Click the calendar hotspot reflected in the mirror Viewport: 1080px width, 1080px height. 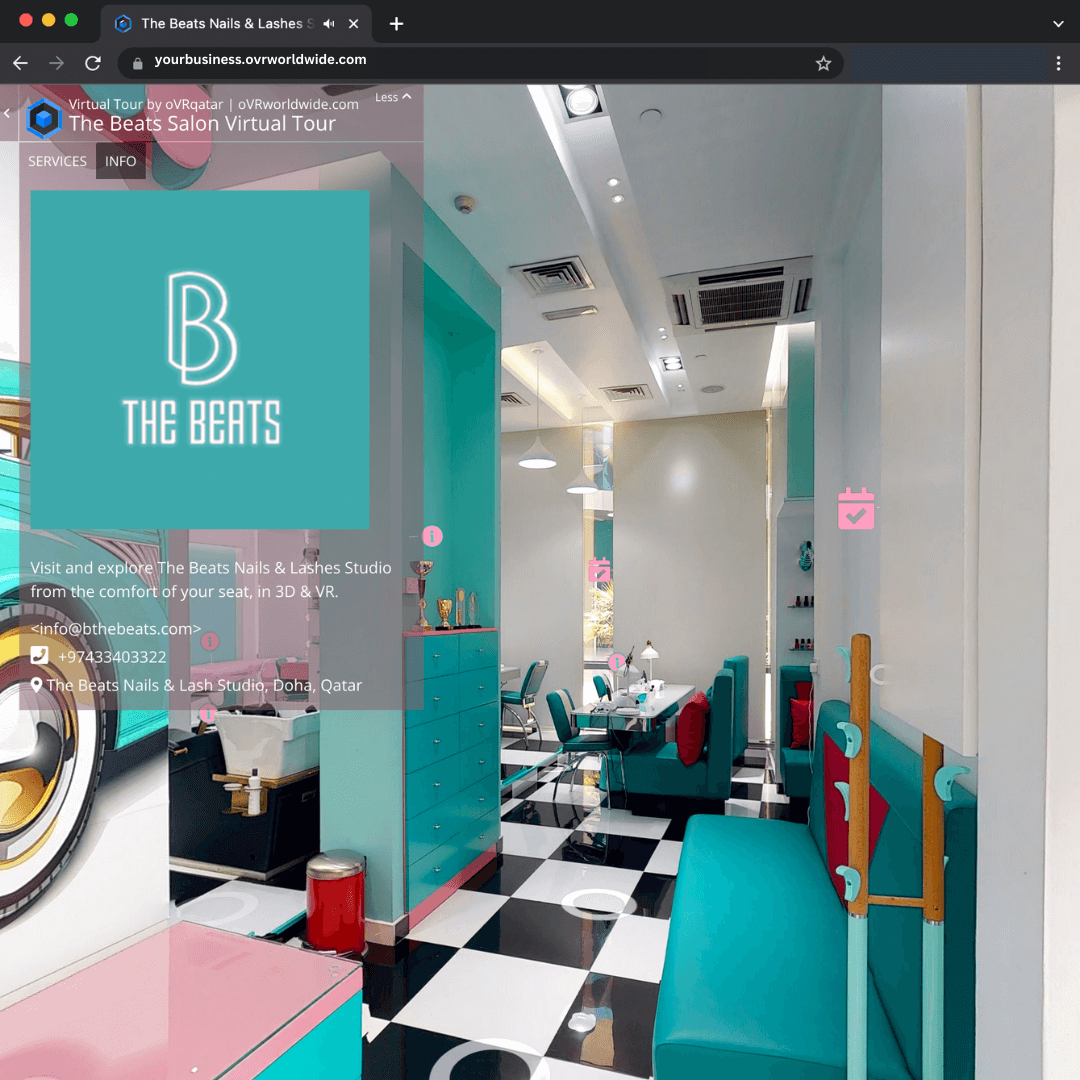pyautogui.click(x=598, y=569)
